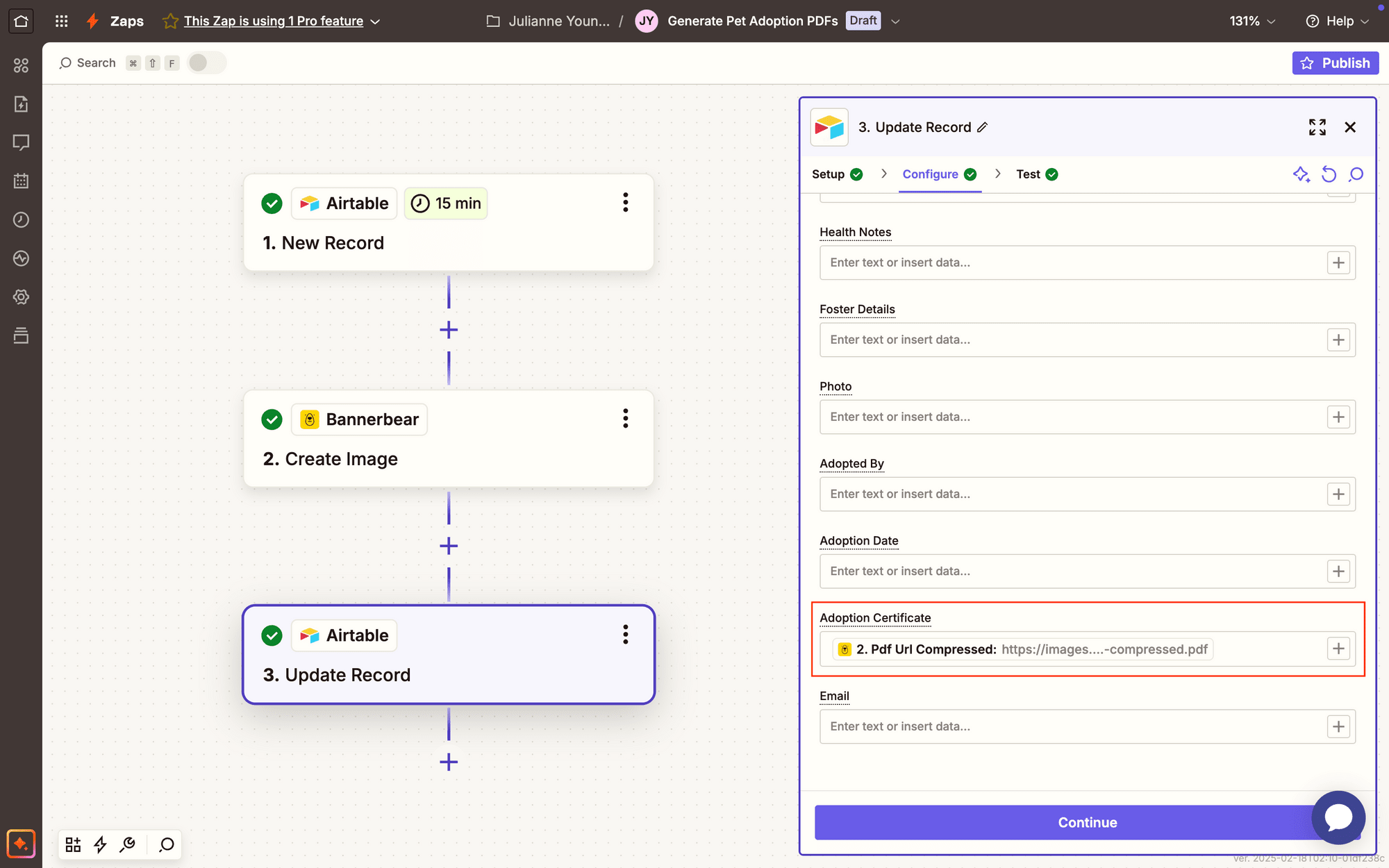Select the calendar icon in the left sidebar
Screen dimensions: 1389x868
tap(21, 181)
